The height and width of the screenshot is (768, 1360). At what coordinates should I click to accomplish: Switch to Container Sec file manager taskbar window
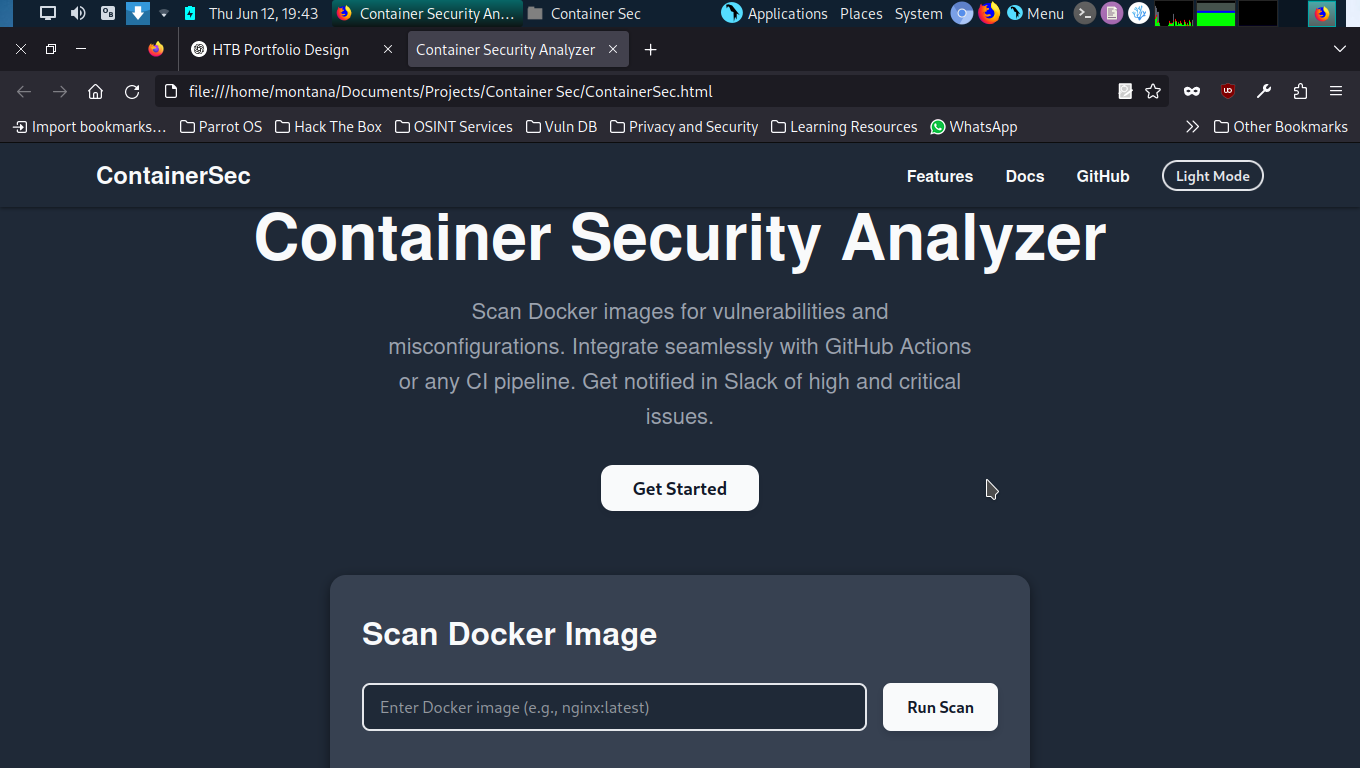tap(585, 13)
